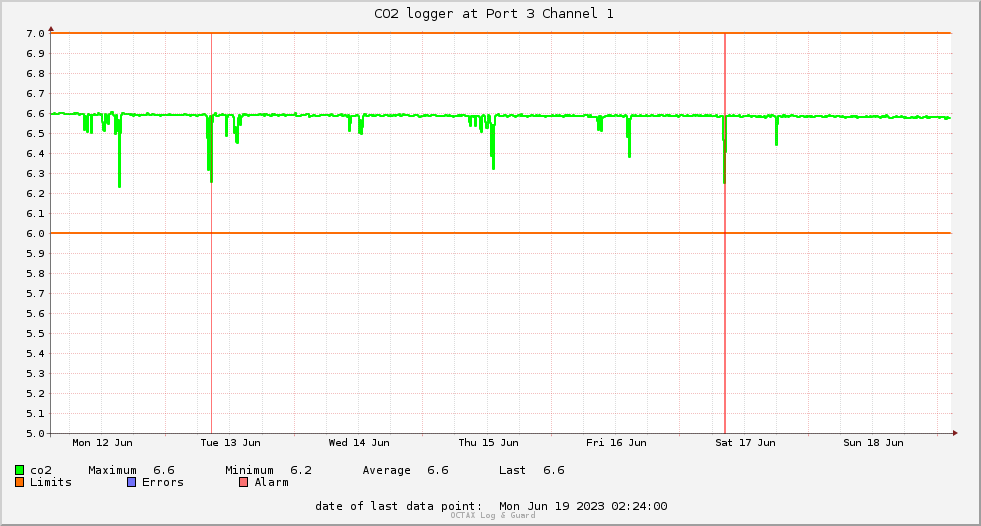The image size is (981, 526).
Task: Click the Sun 18 Jun axis label
Action: [x=873, y=443]
